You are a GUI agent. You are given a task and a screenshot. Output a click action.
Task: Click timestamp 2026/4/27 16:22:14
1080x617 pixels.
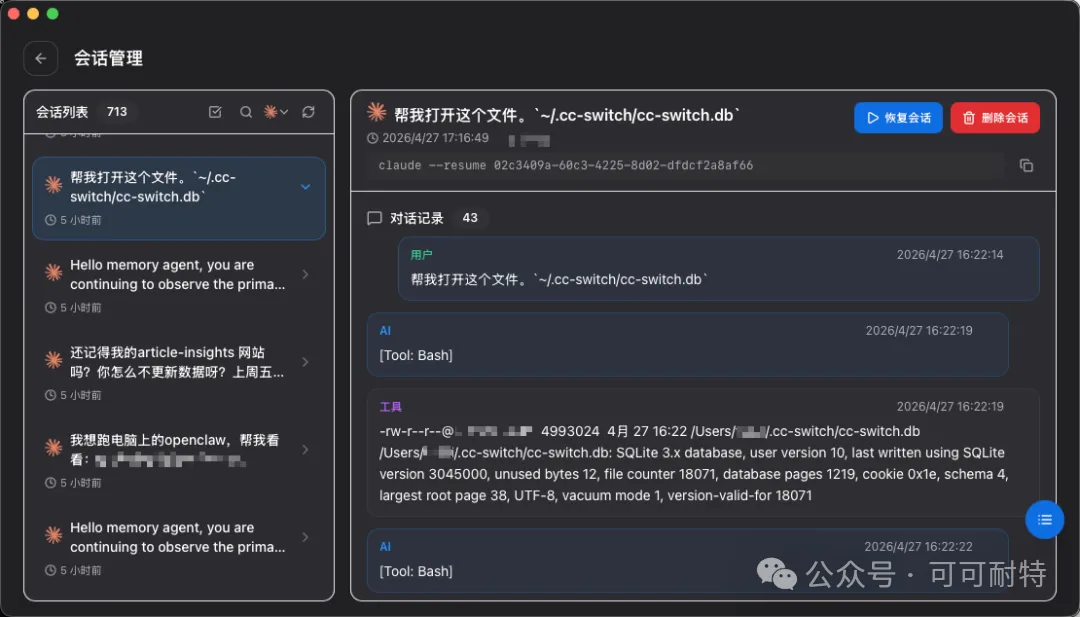(950, 255)
